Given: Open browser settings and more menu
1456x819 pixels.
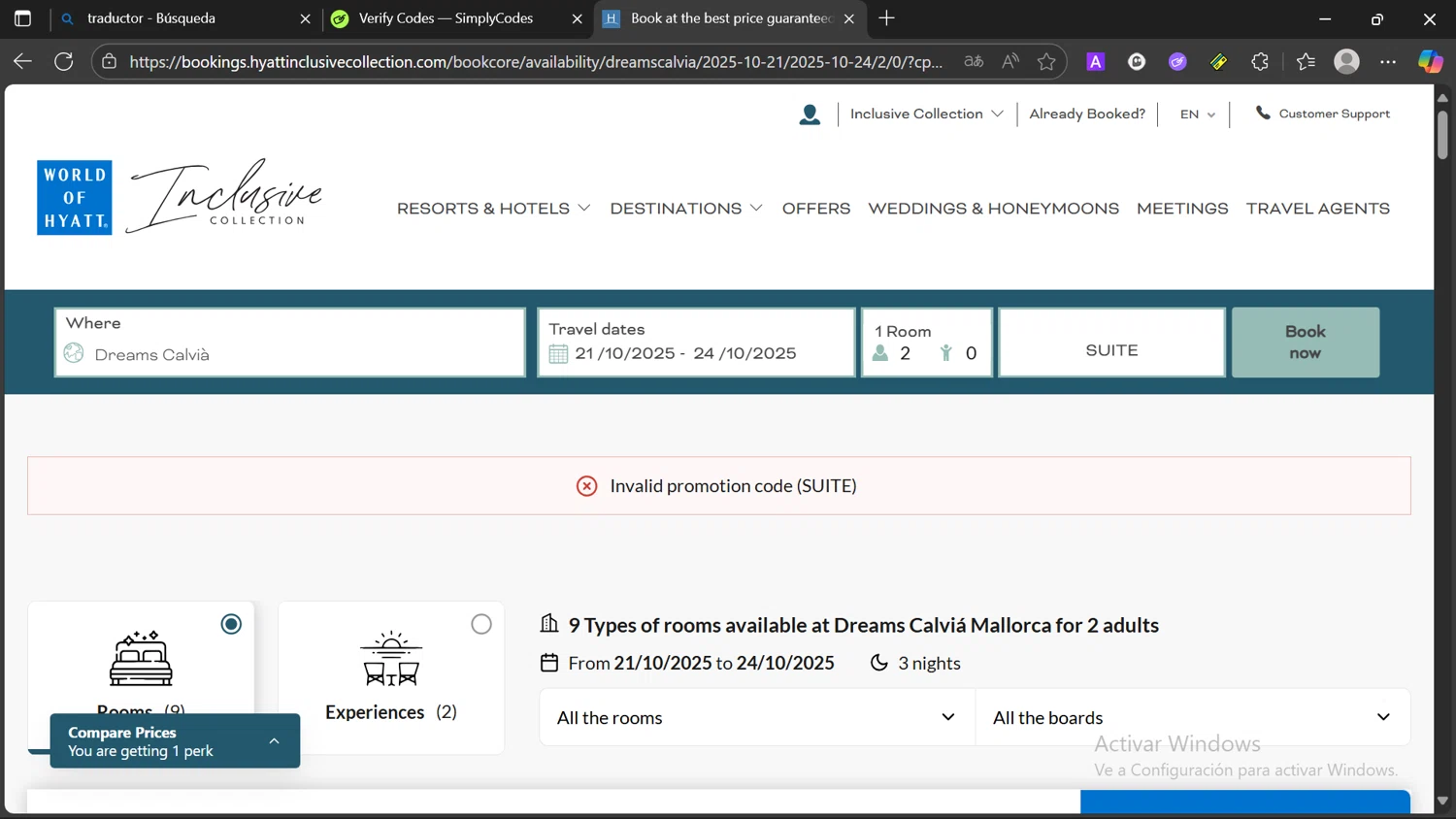Looking at the screenshot, I should (x=1388, y=62).
